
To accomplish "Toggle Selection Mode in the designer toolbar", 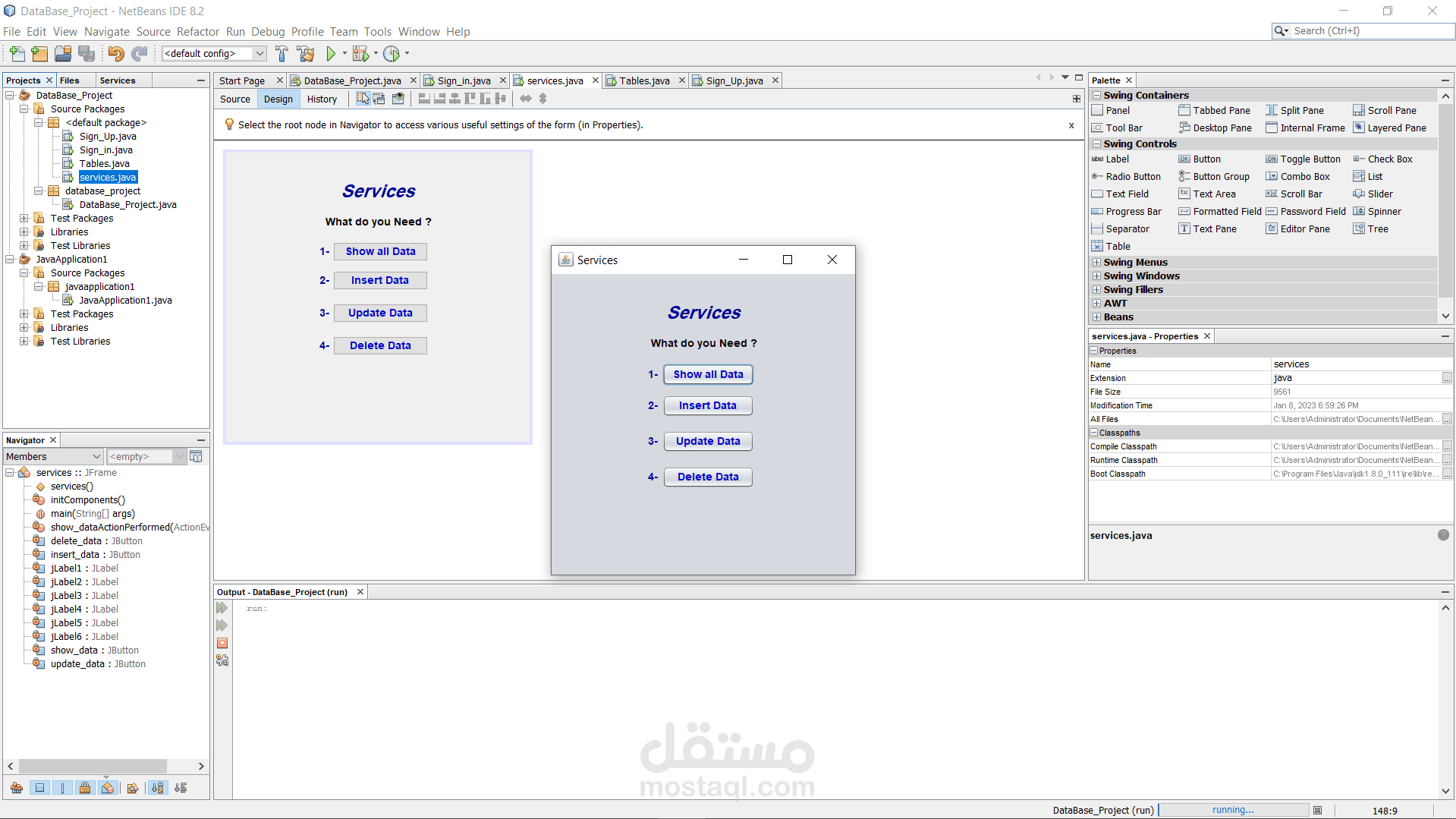I will tap(363, 99).
